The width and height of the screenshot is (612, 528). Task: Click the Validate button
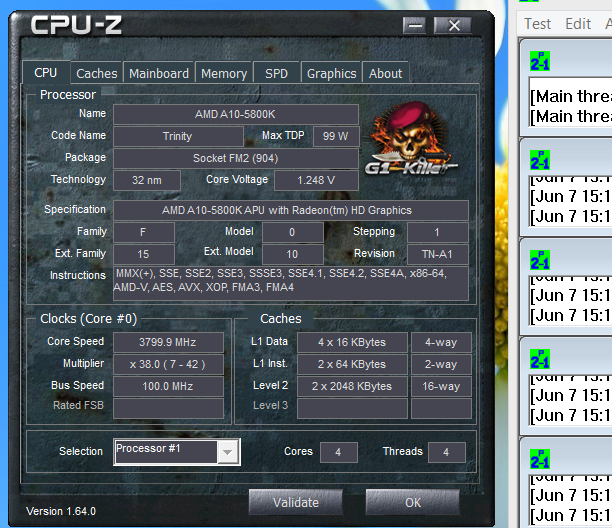tap(296, 502)
